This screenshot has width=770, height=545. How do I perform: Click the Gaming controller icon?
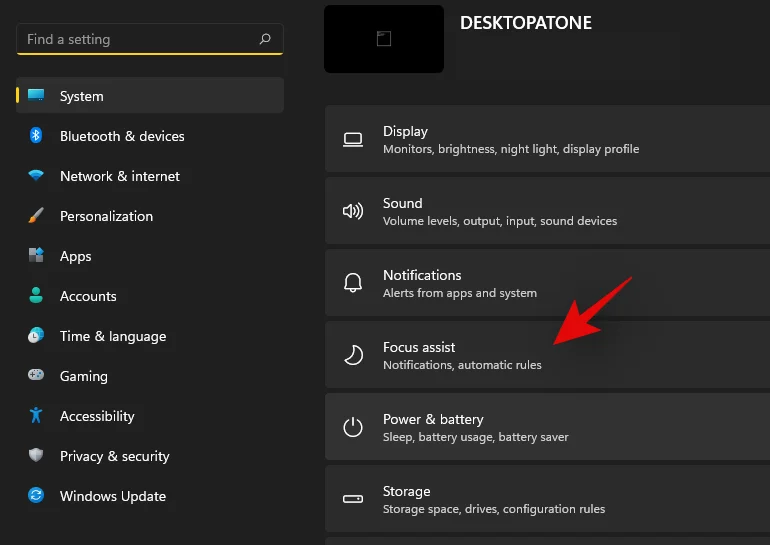coord(36,375)
